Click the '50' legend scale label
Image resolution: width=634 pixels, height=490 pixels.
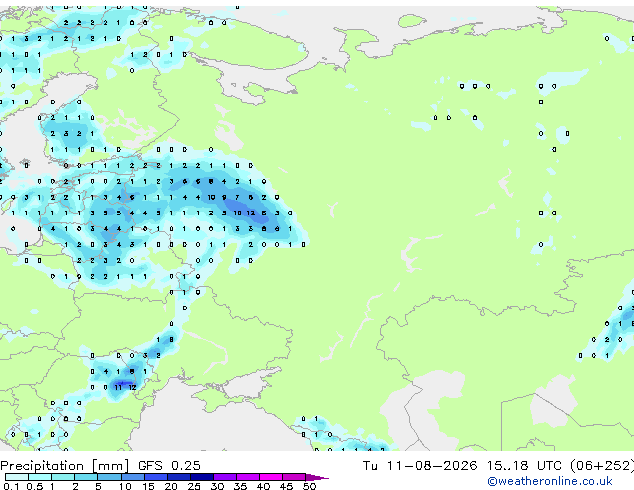(x=309, y=486)
